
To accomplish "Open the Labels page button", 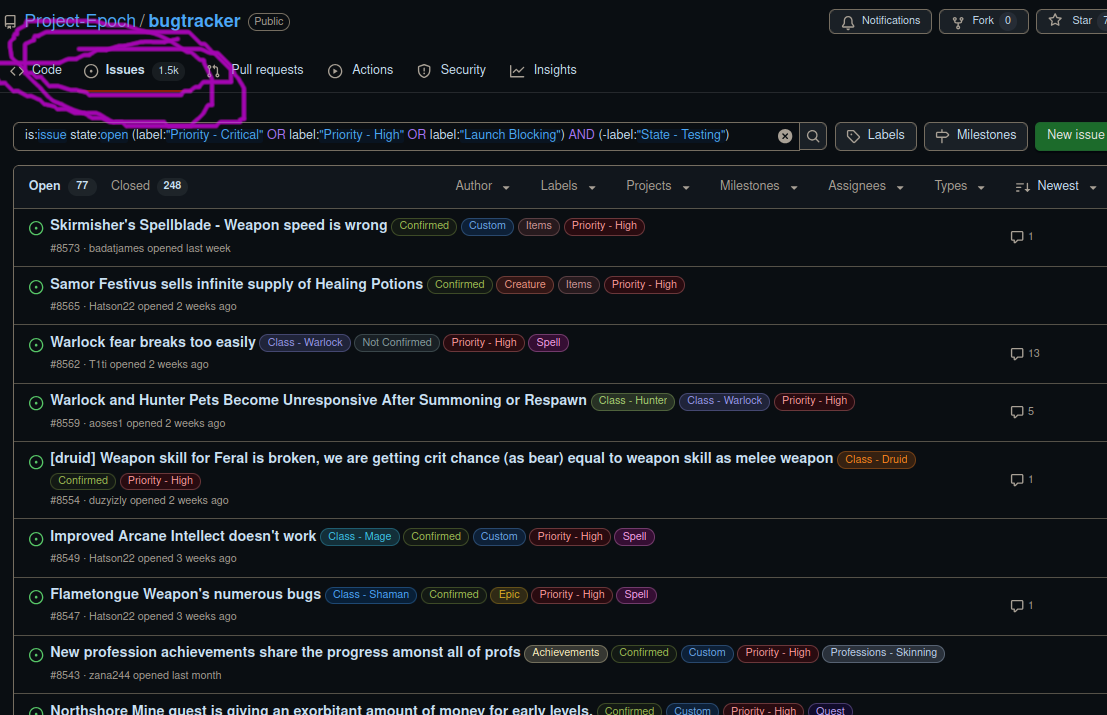I will coord(875,136).
